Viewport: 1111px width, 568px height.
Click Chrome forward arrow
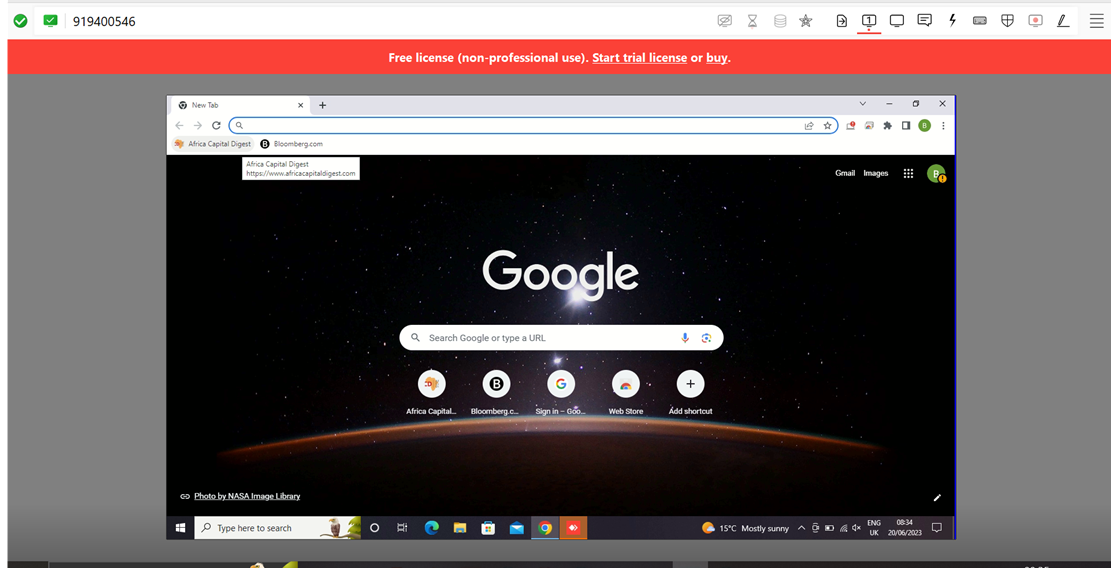(x=198, y=125)
